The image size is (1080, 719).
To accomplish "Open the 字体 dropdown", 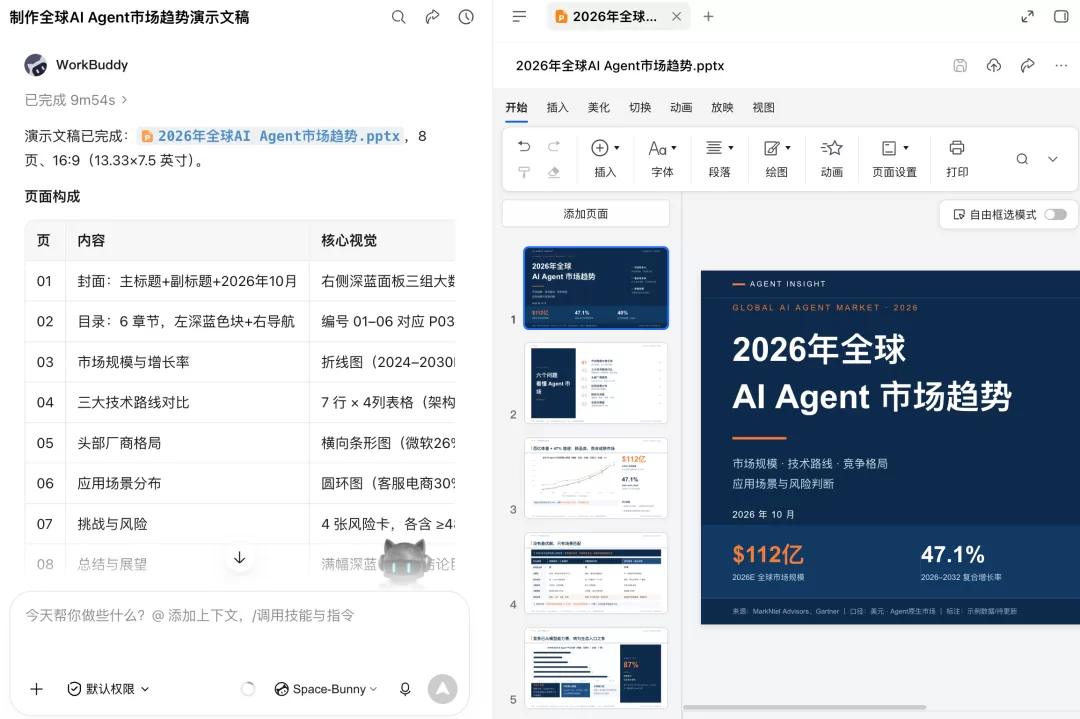I will (663, 158).
